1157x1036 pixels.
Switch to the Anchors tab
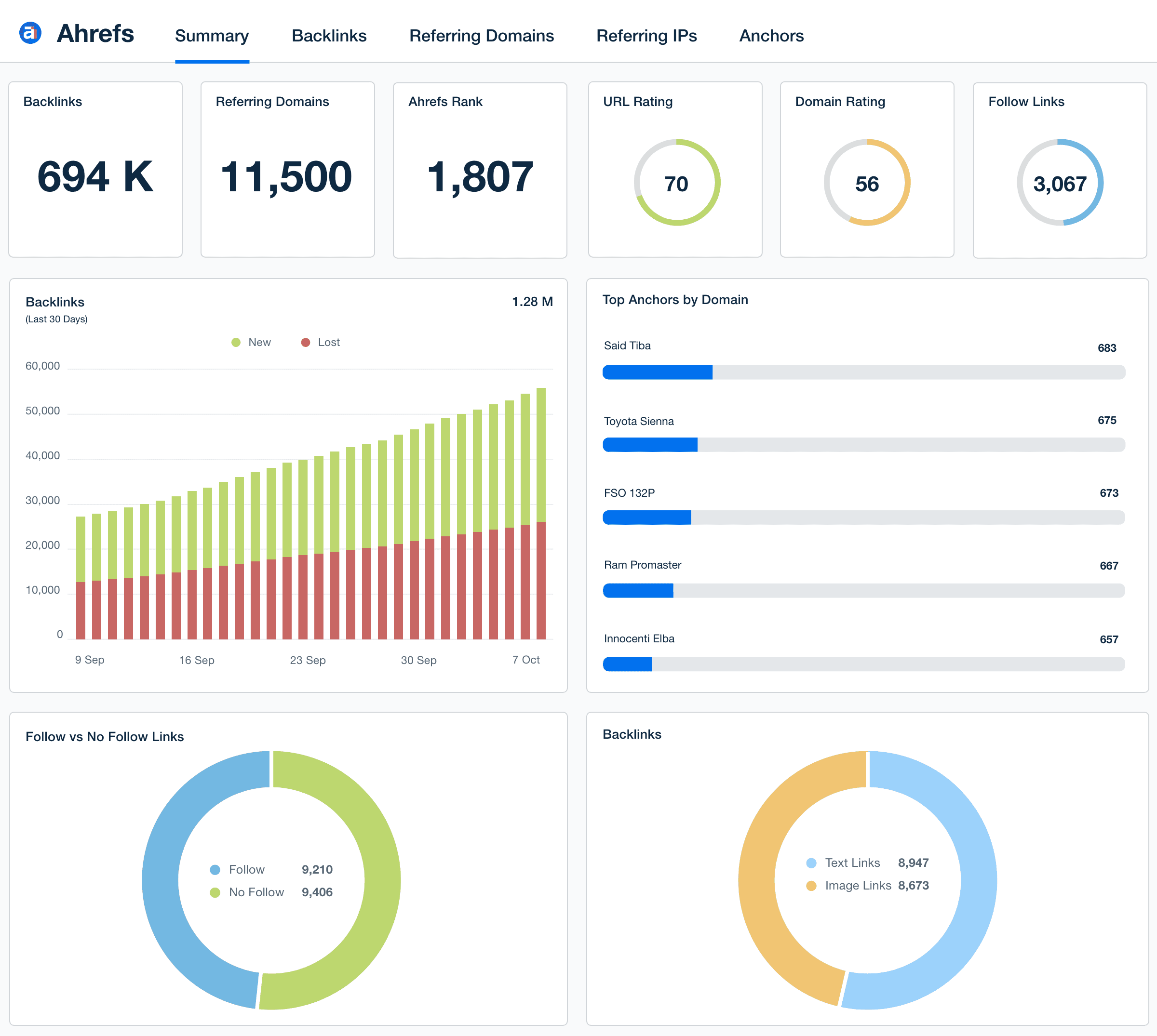click(x=771, y=35)
